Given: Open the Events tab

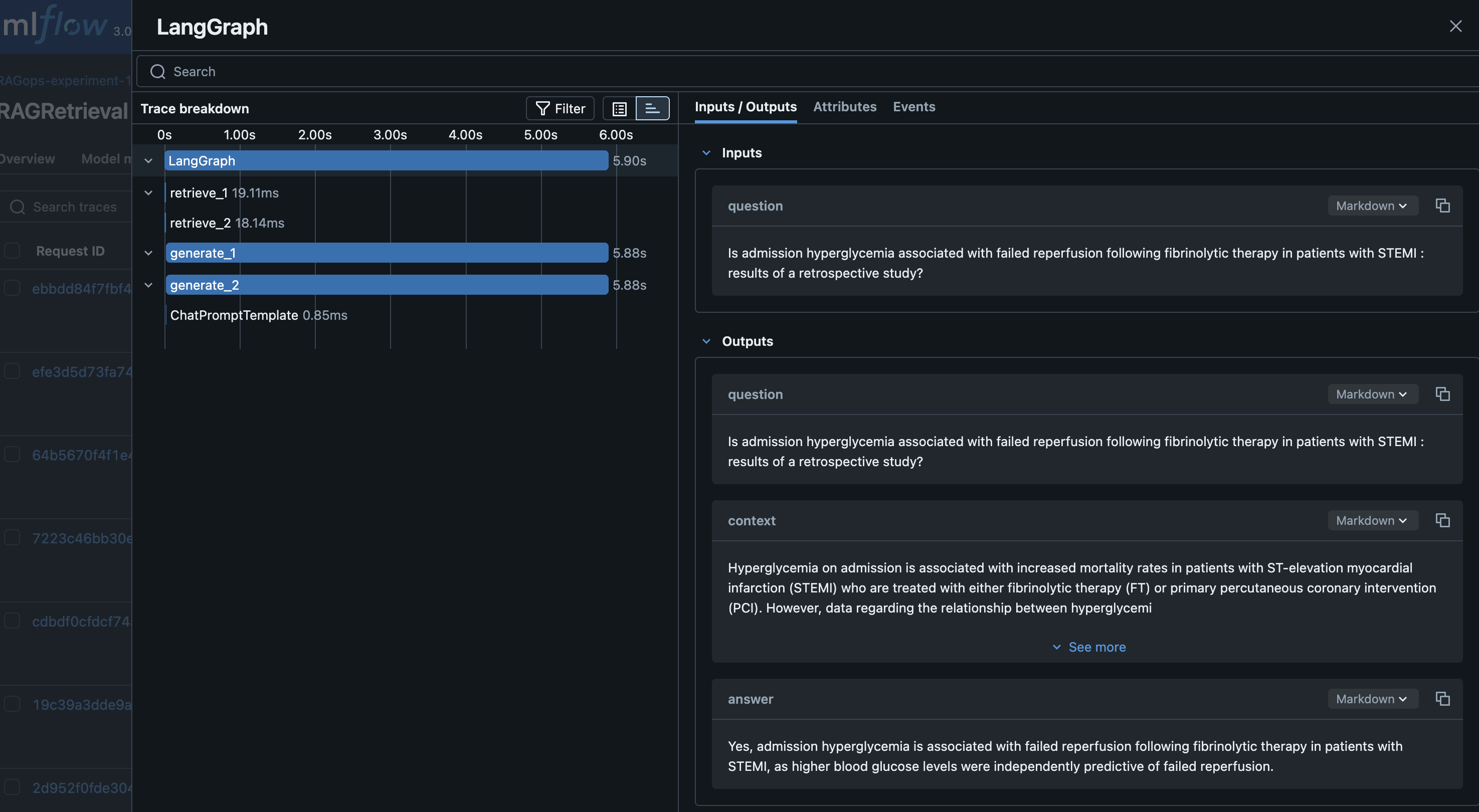Looking at the screenshot, I should (913, 107).
